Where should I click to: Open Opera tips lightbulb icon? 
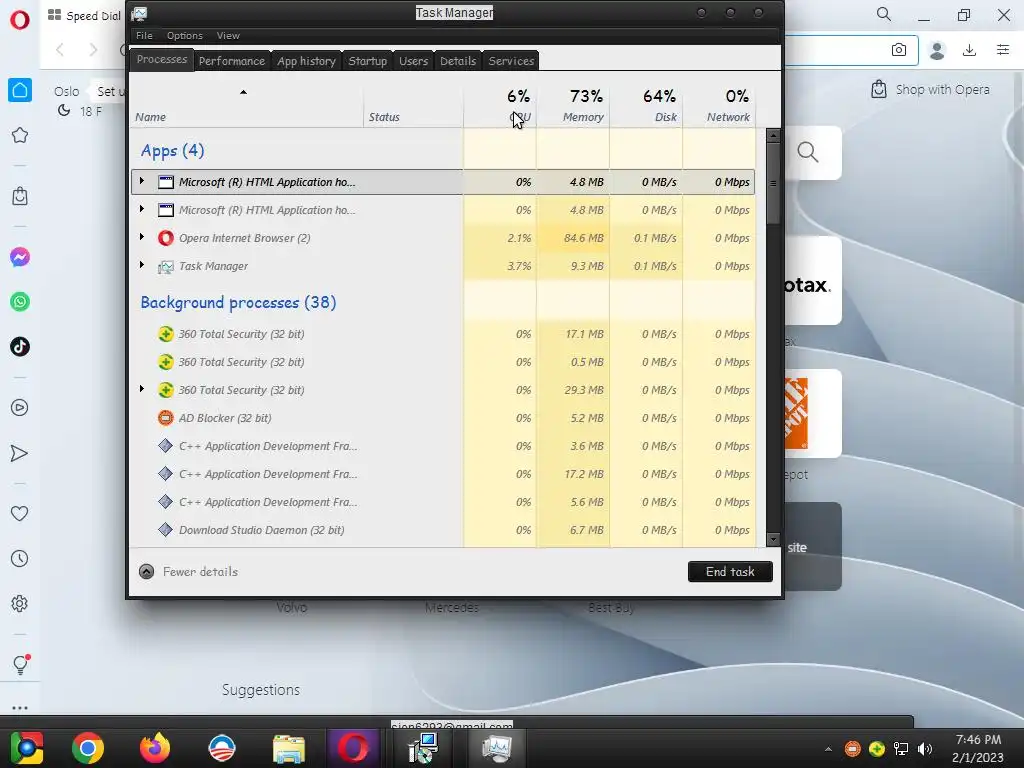click(x=20, y=665)
